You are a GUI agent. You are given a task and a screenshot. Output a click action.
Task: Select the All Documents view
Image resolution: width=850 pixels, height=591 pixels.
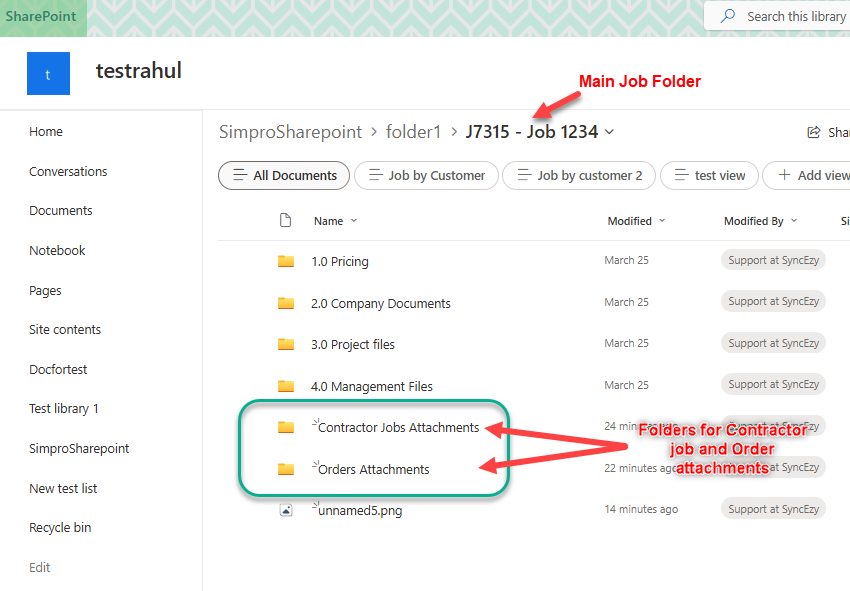[x=284, y=175]
